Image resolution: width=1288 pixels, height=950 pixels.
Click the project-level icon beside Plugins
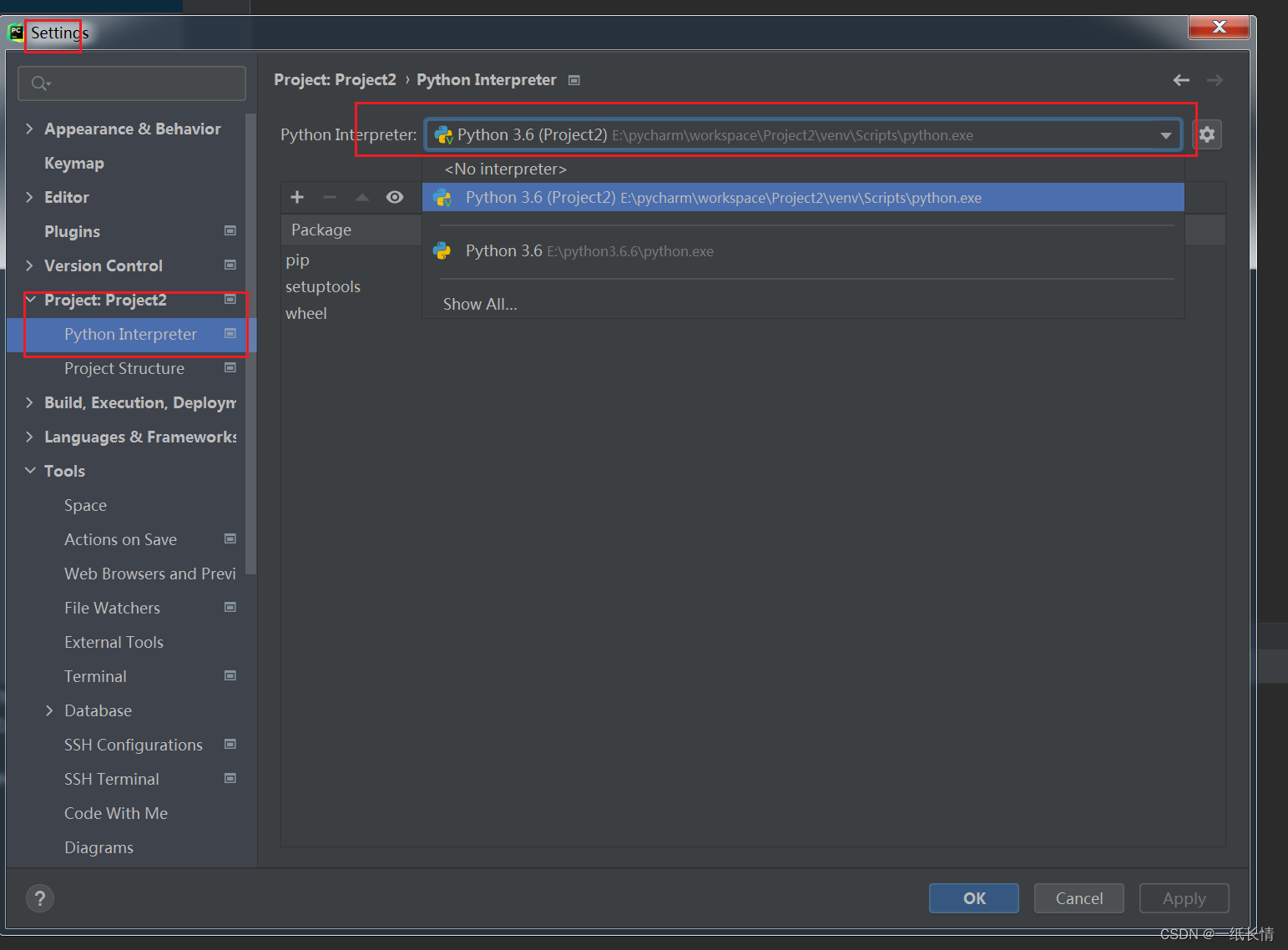pyautogui.click(x=230, y=230)
